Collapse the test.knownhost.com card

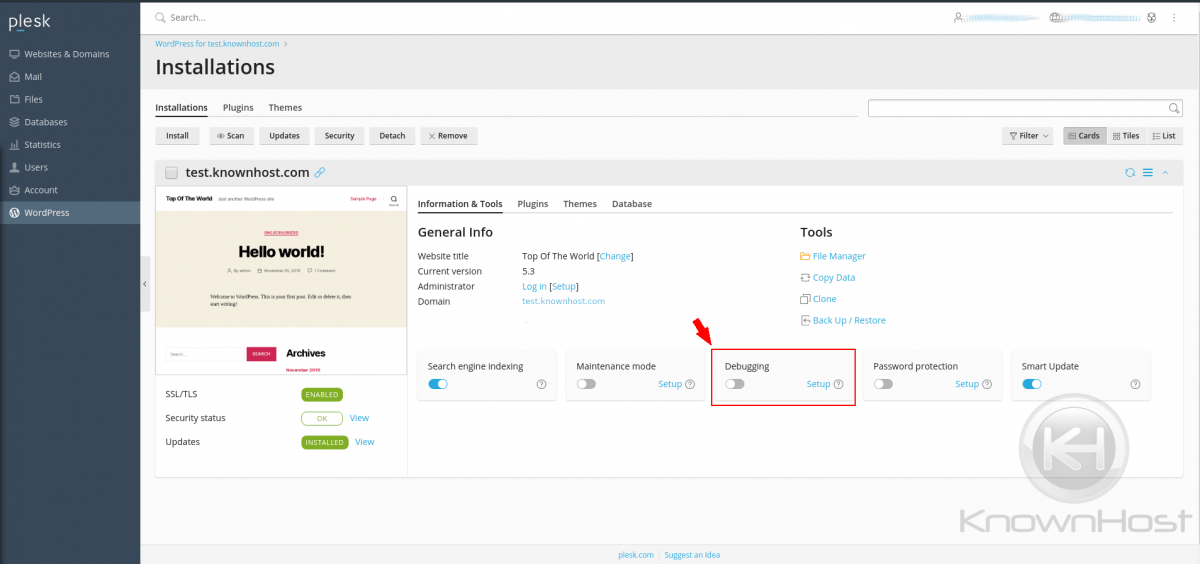click(x=1165, y=172)
